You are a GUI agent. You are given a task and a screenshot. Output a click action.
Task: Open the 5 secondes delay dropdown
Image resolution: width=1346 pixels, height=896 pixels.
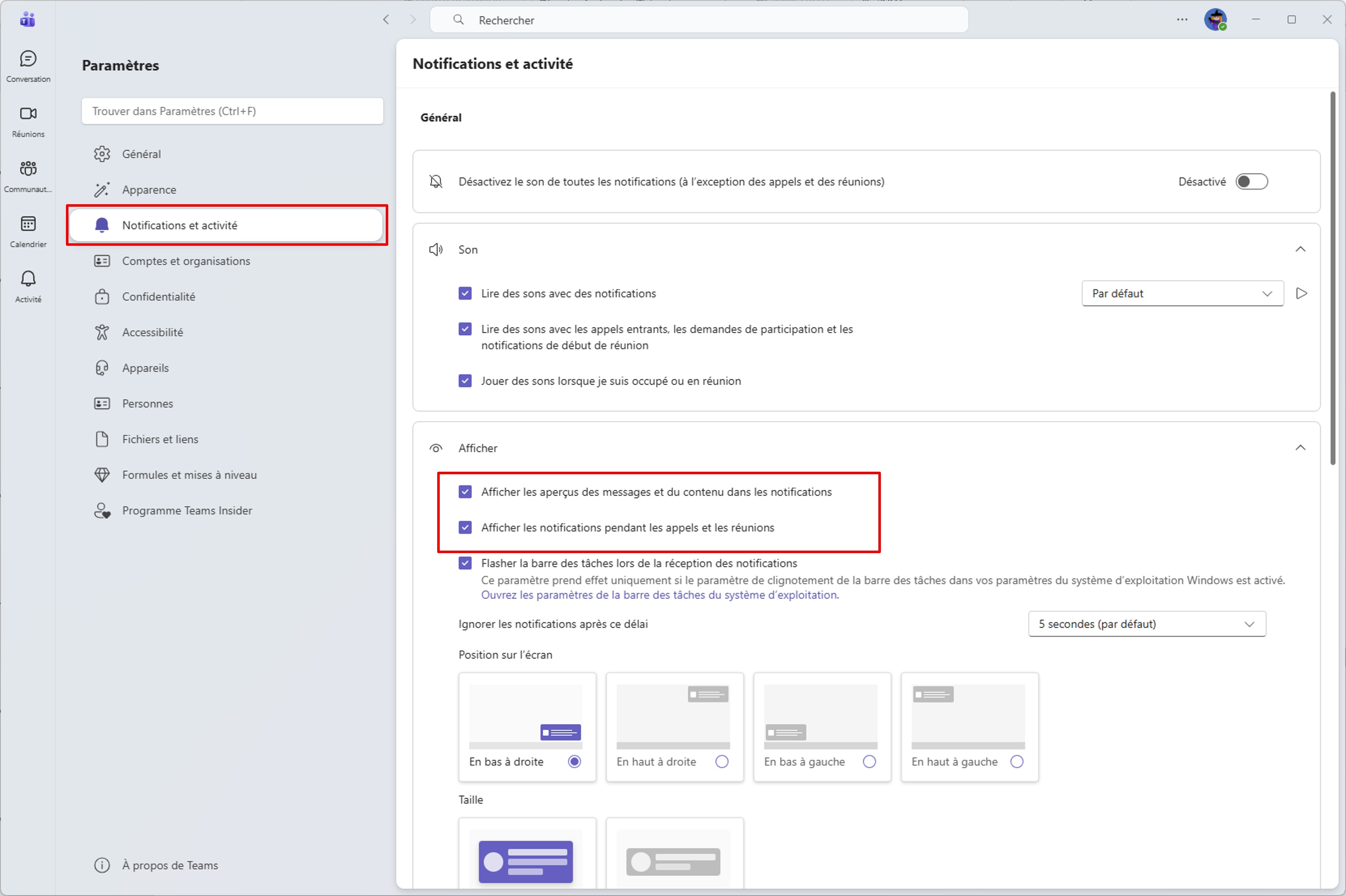(1146, 624)
